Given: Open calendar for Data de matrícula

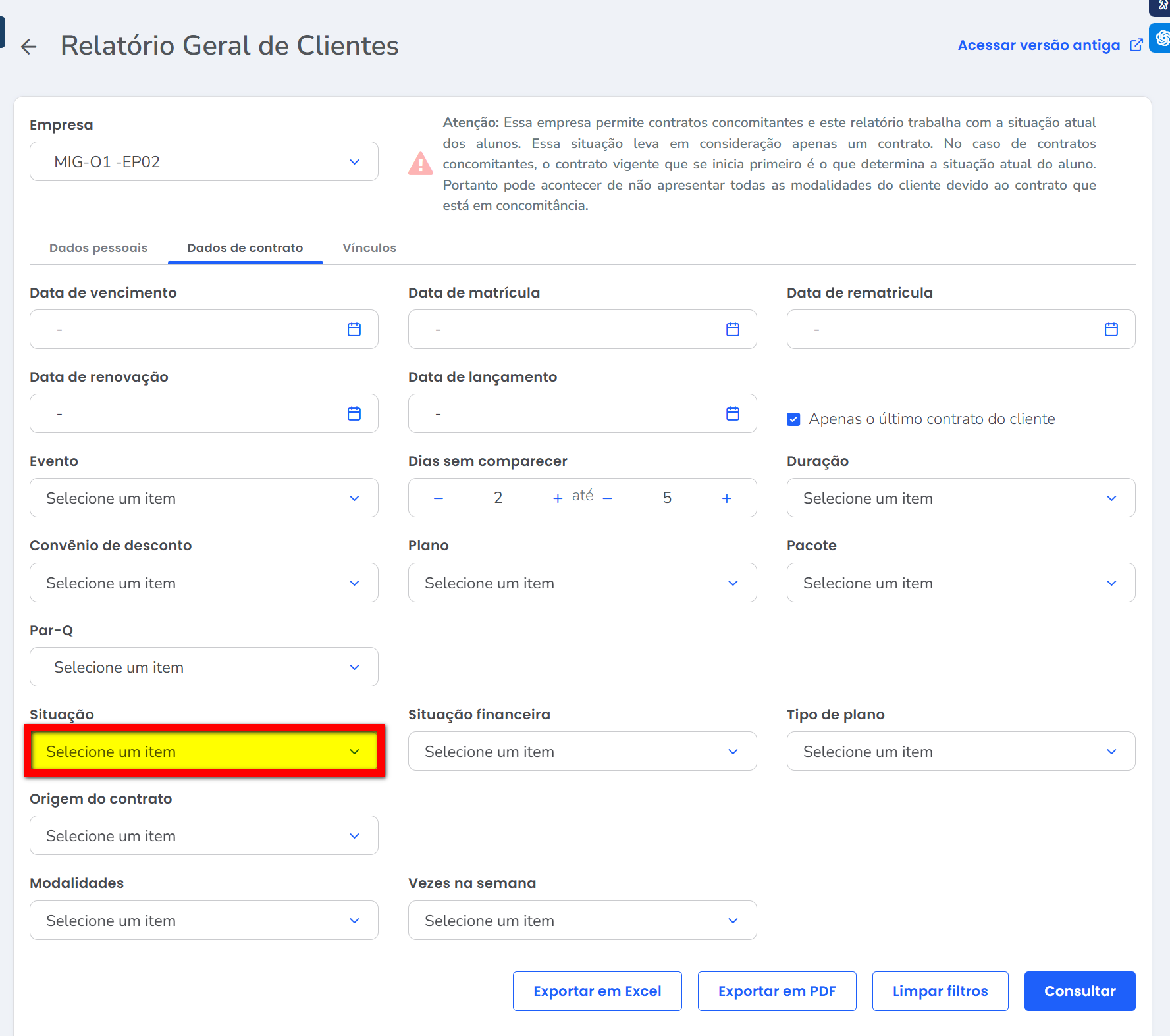Looking at the screenshot, I should pyautogui.click(x=732, y=329).
